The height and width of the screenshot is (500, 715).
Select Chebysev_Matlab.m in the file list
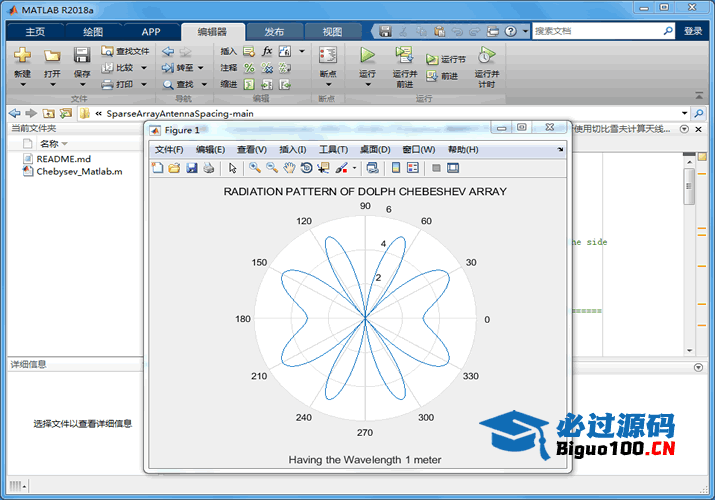point(79,171)
